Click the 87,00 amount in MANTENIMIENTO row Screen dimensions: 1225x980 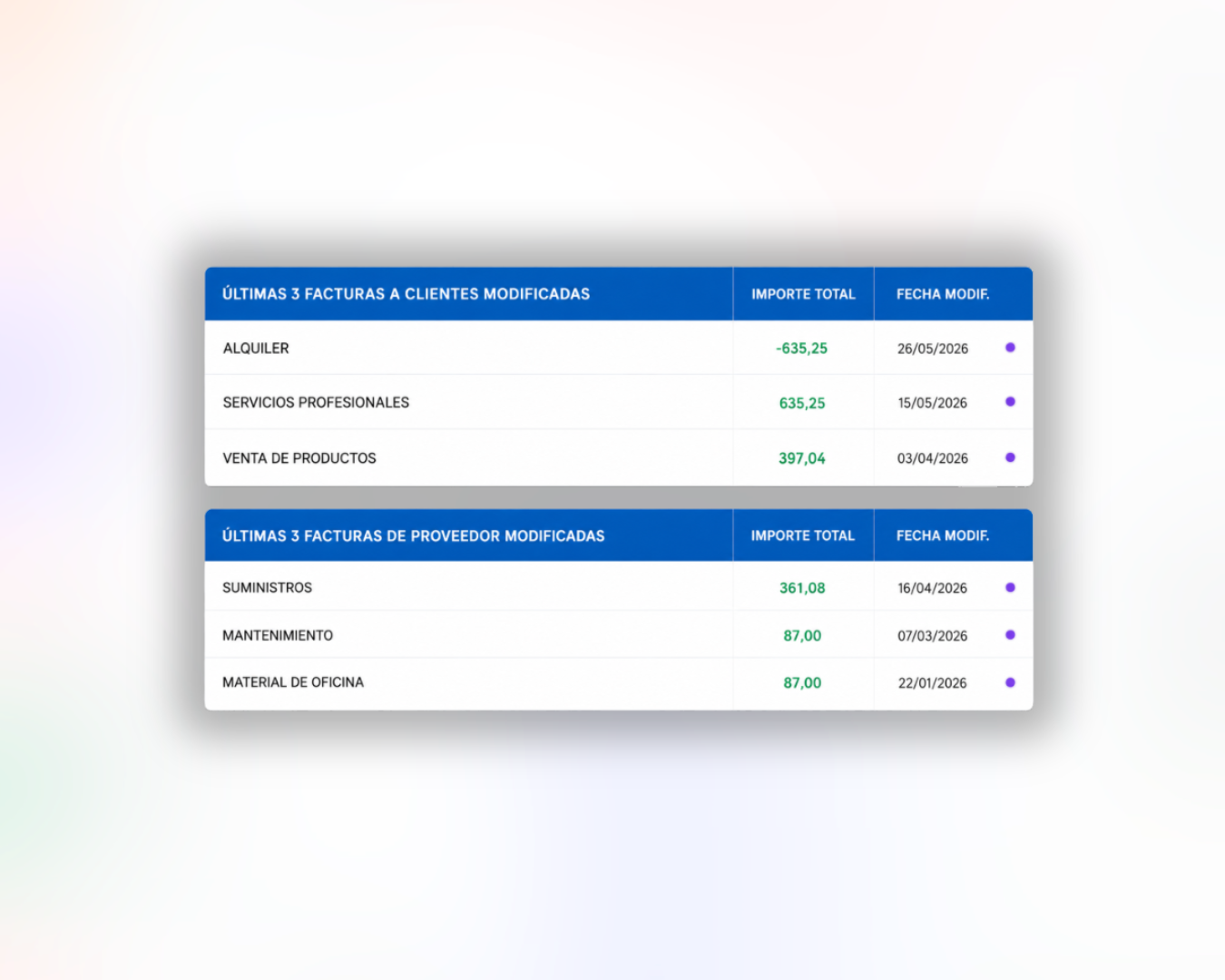tap(802, 636)
